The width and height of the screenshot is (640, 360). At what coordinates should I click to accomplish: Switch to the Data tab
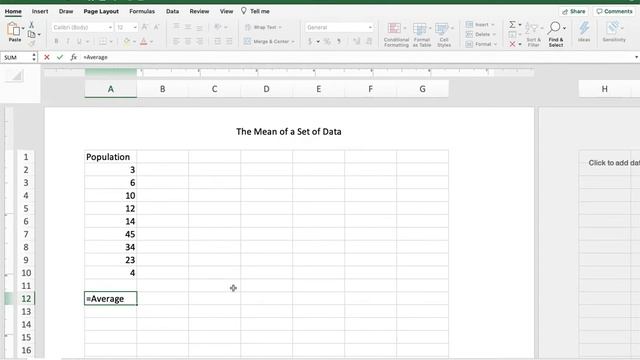172,11
